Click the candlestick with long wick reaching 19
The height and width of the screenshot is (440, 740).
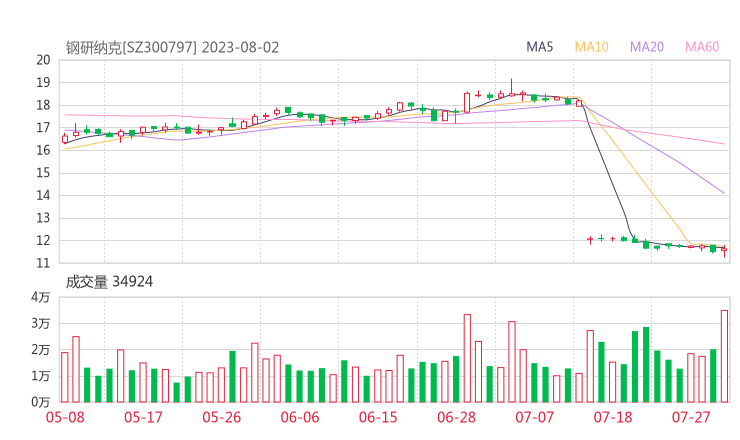point(512,88)
